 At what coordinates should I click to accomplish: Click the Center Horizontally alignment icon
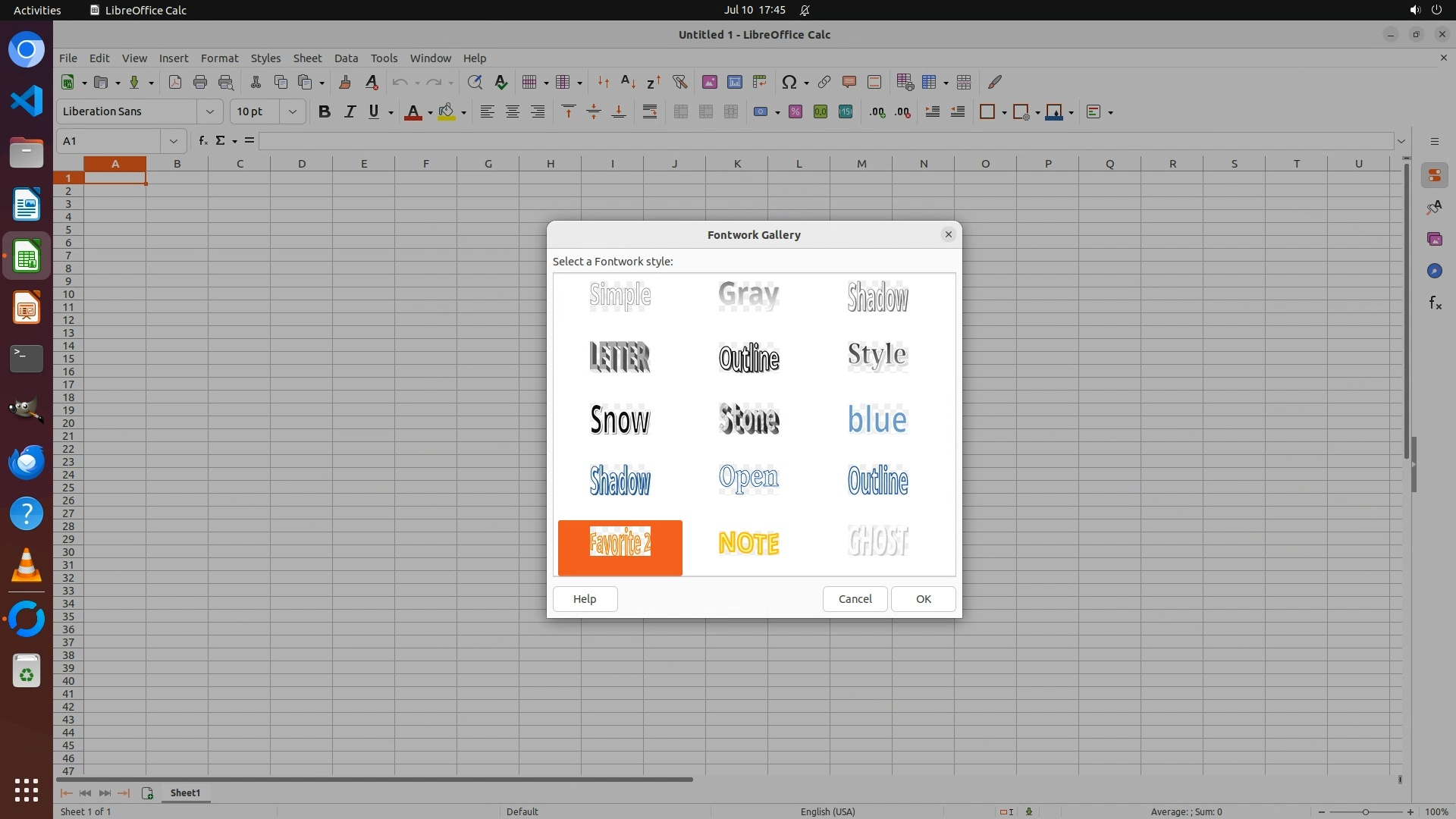[x=513, y=112]
